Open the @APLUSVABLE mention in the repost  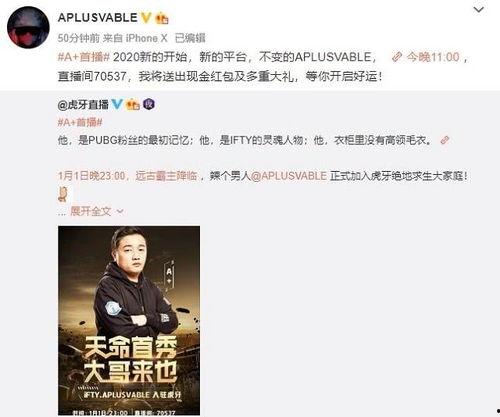(x=289, y=176)
